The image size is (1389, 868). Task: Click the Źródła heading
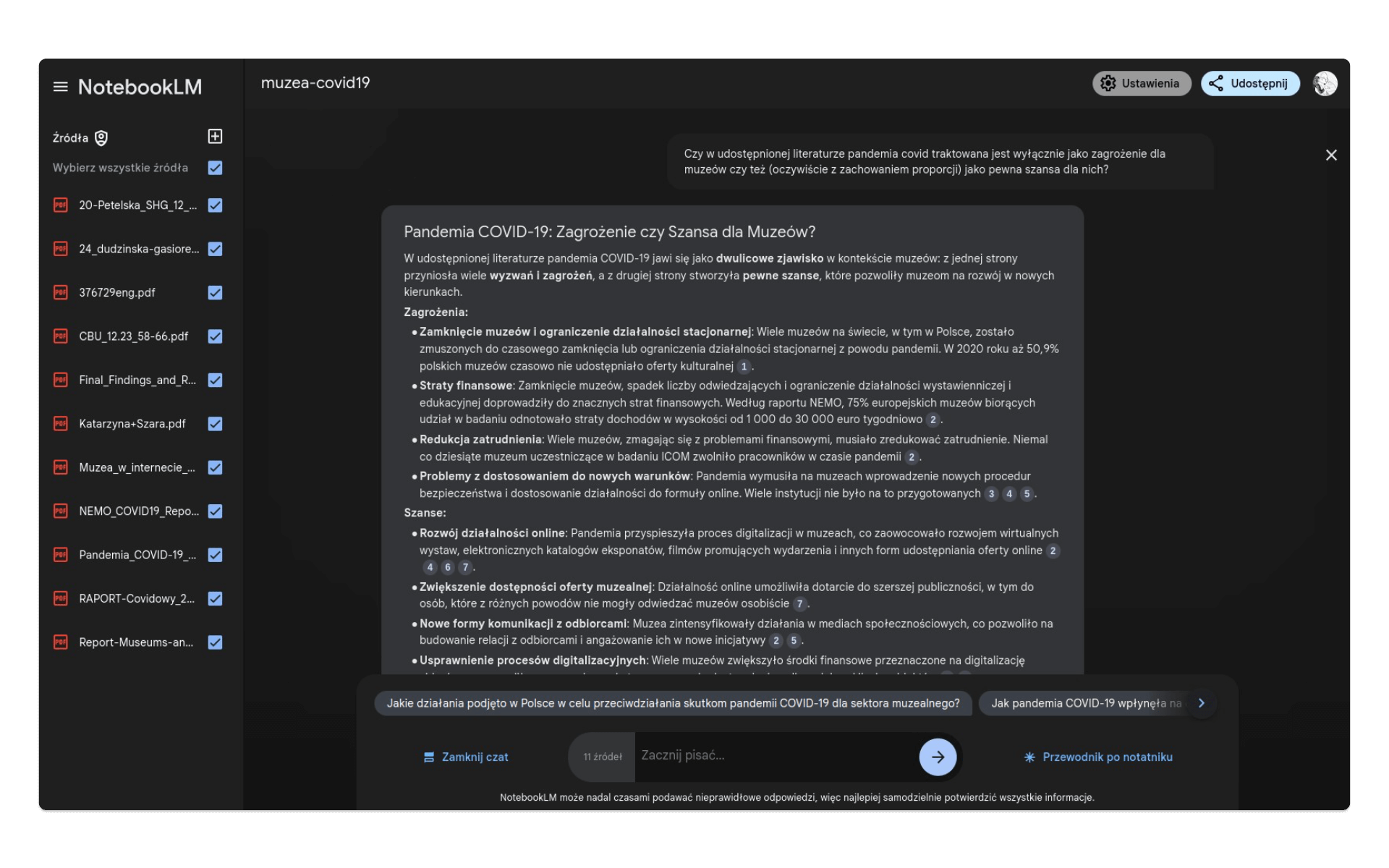[x=70, y=138]
